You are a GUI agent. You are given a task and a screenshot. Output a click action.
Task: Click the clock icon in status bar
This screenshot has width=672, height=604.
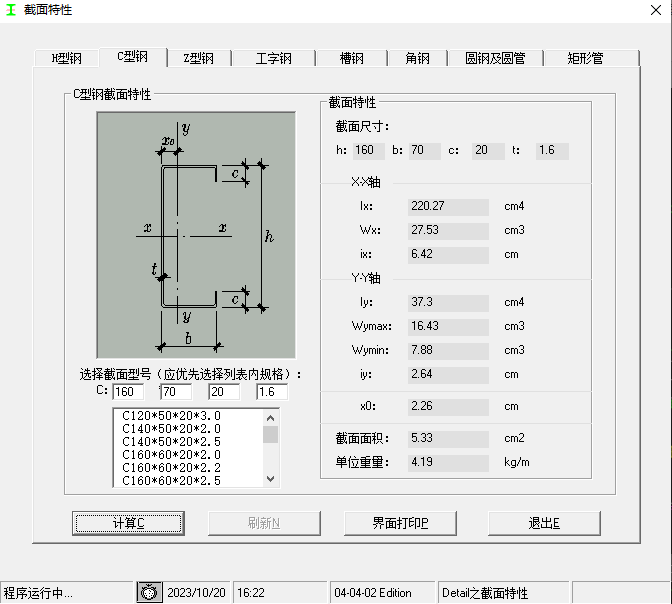pyautogui.click(x=149, y=592)
